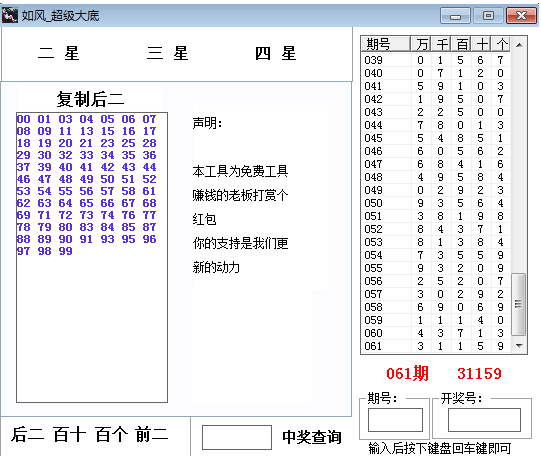Select row 045 in the results list
This screenshot has height=463, width=541.
point(436,138)
